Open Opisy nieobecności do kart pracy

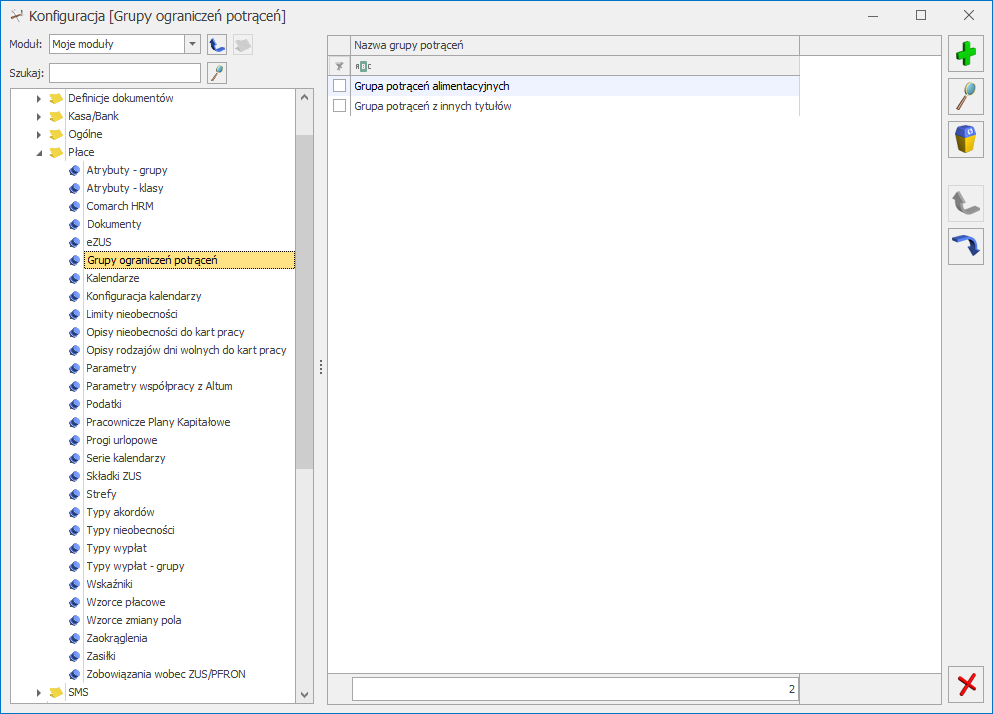[x=165, y=332]
